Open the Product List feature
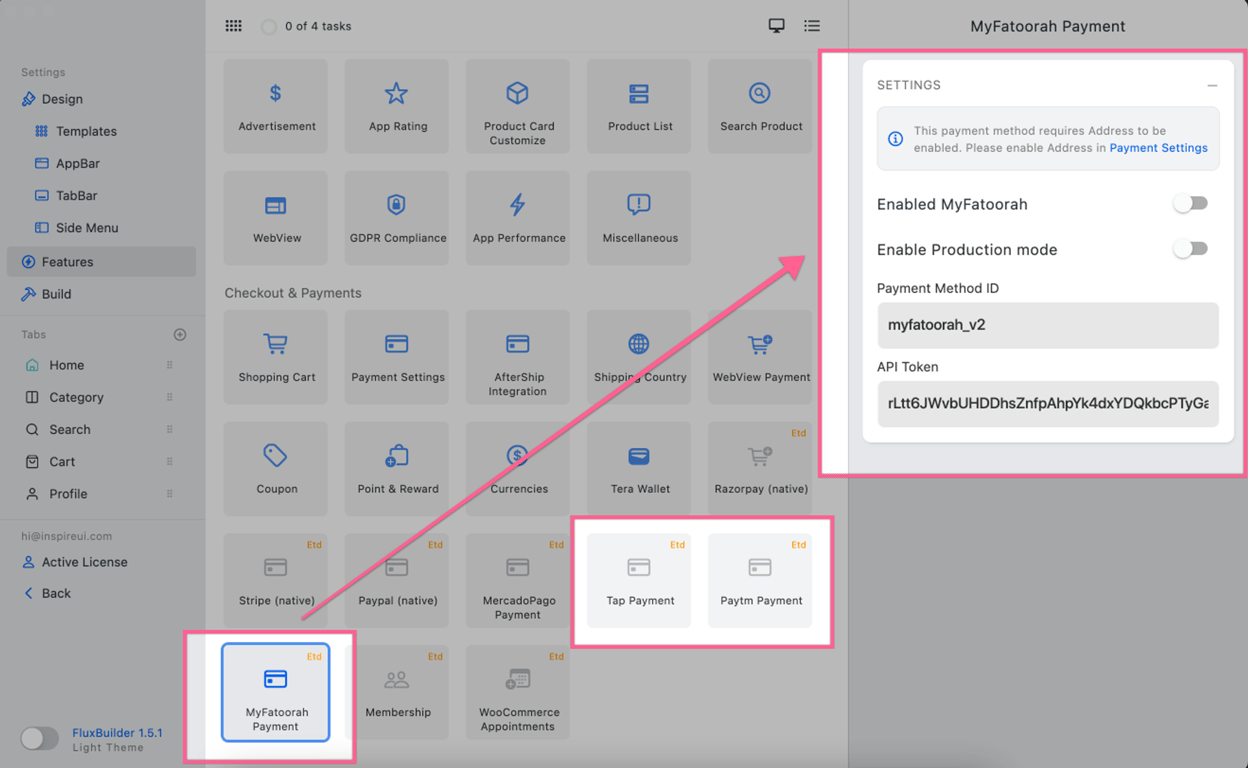Viewport: 1248px width, 768px height. tap(639, 106)
